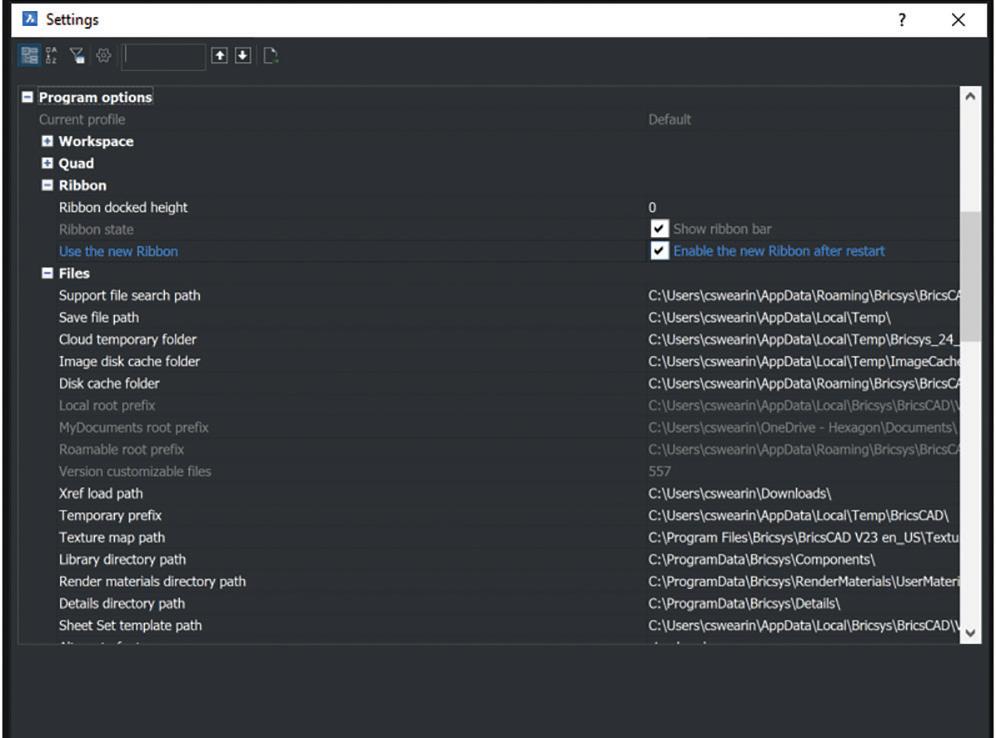The image size is (996, 738).
Task: Click the settings search input field
Action: coord(164,56)
